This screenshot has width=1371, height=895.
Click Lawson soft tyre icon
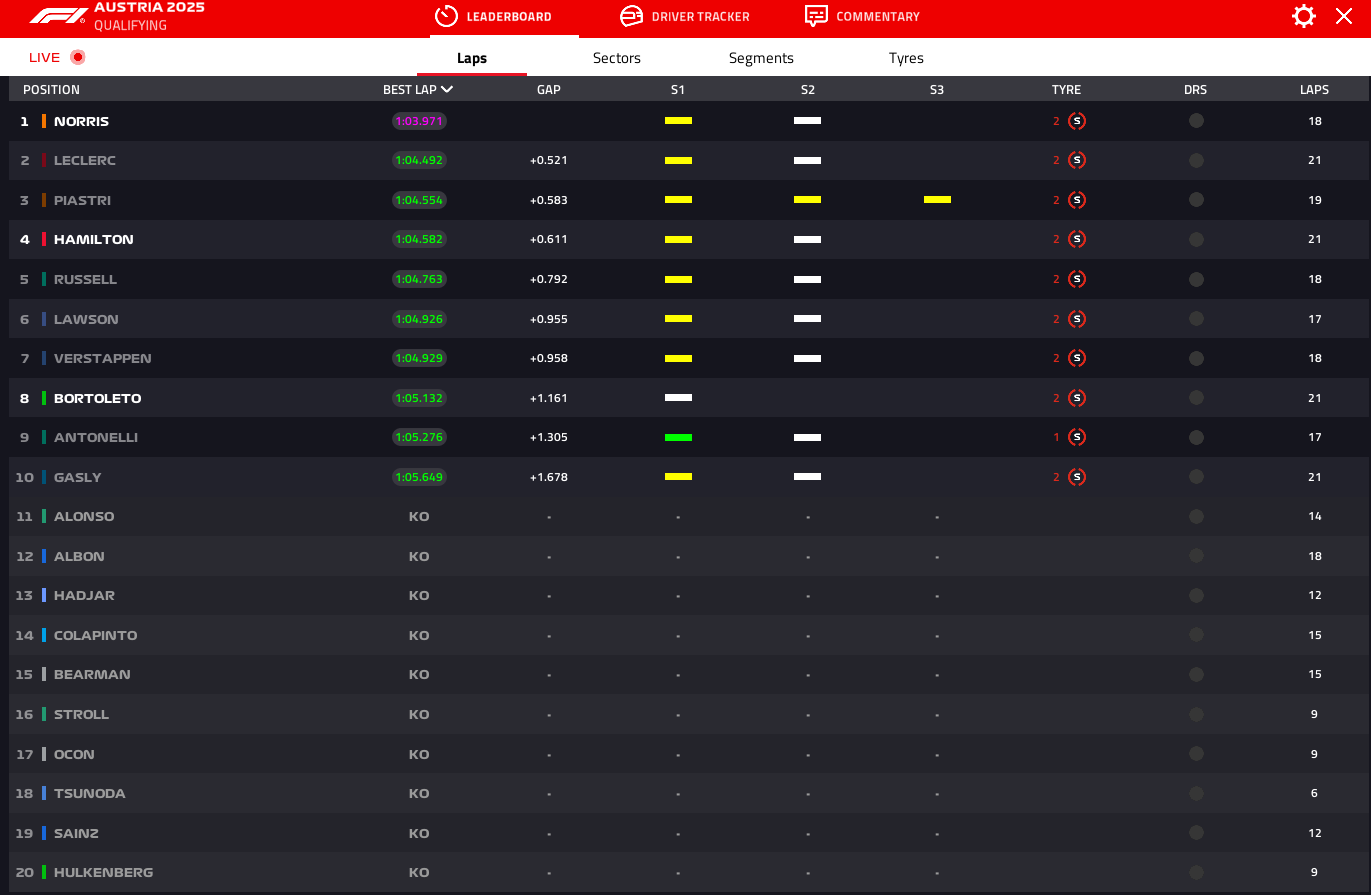click(x=1077, y=319)
